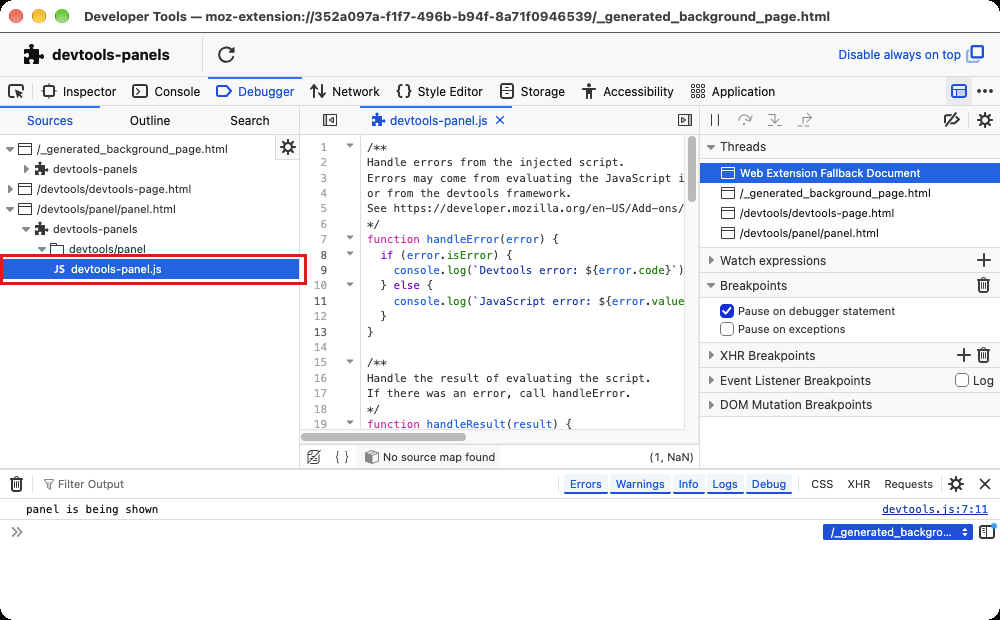Viewport: 1000px width, 620px height.
Task: Enable the CSS console filter
Action: point(821,484)
